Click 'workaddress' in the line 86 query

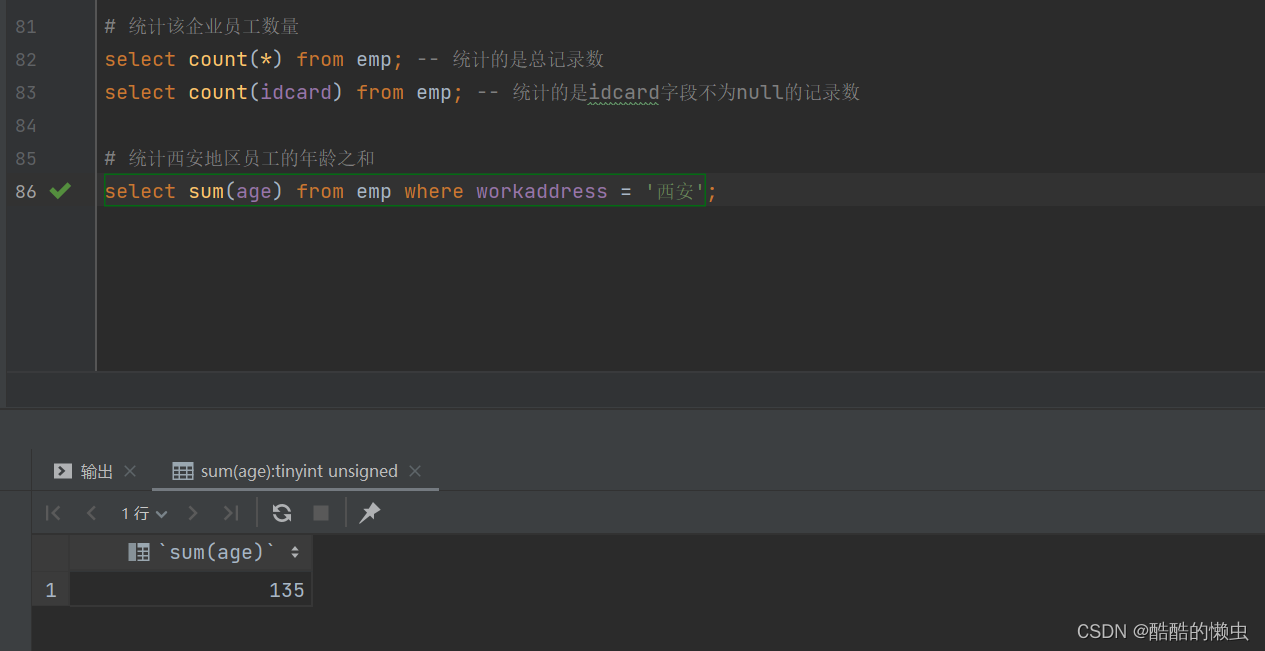542,191
